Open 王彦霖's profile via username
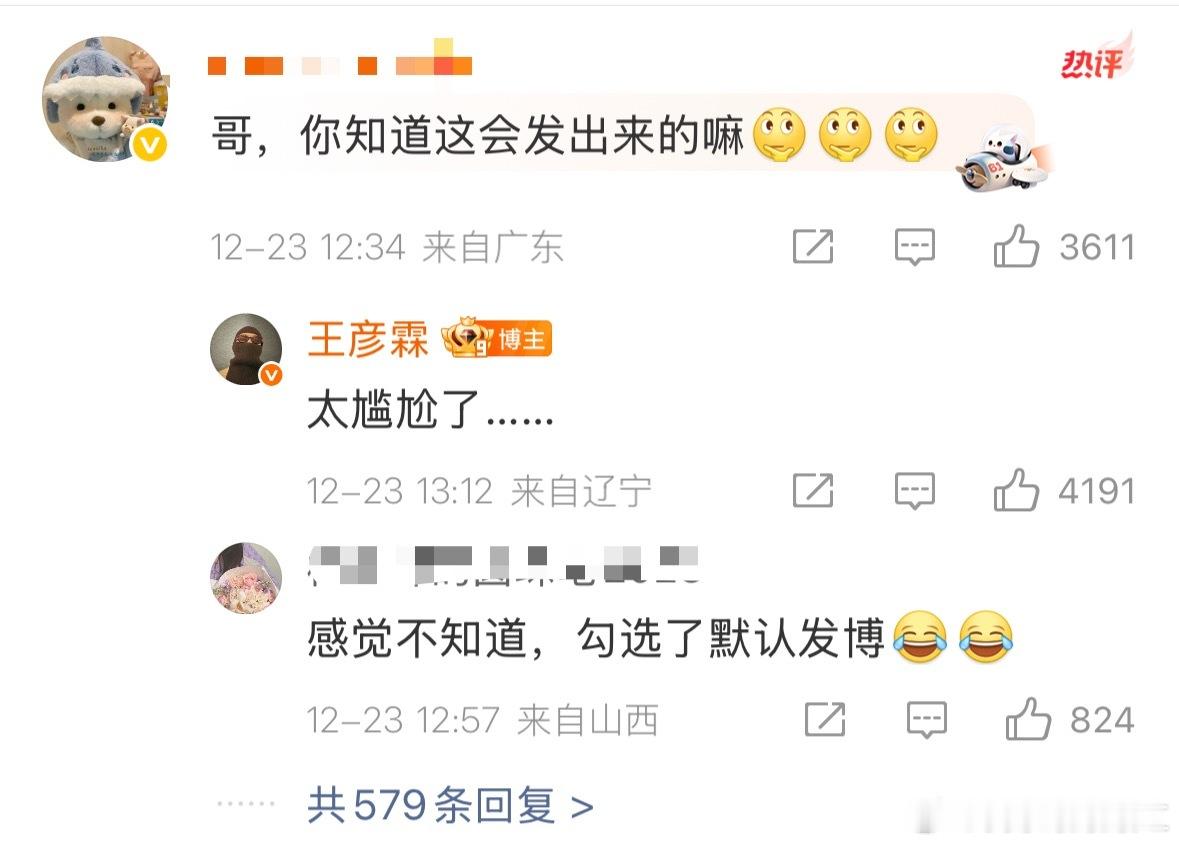The width and height of the screenshot is (1179, 845). click(368, 339)
